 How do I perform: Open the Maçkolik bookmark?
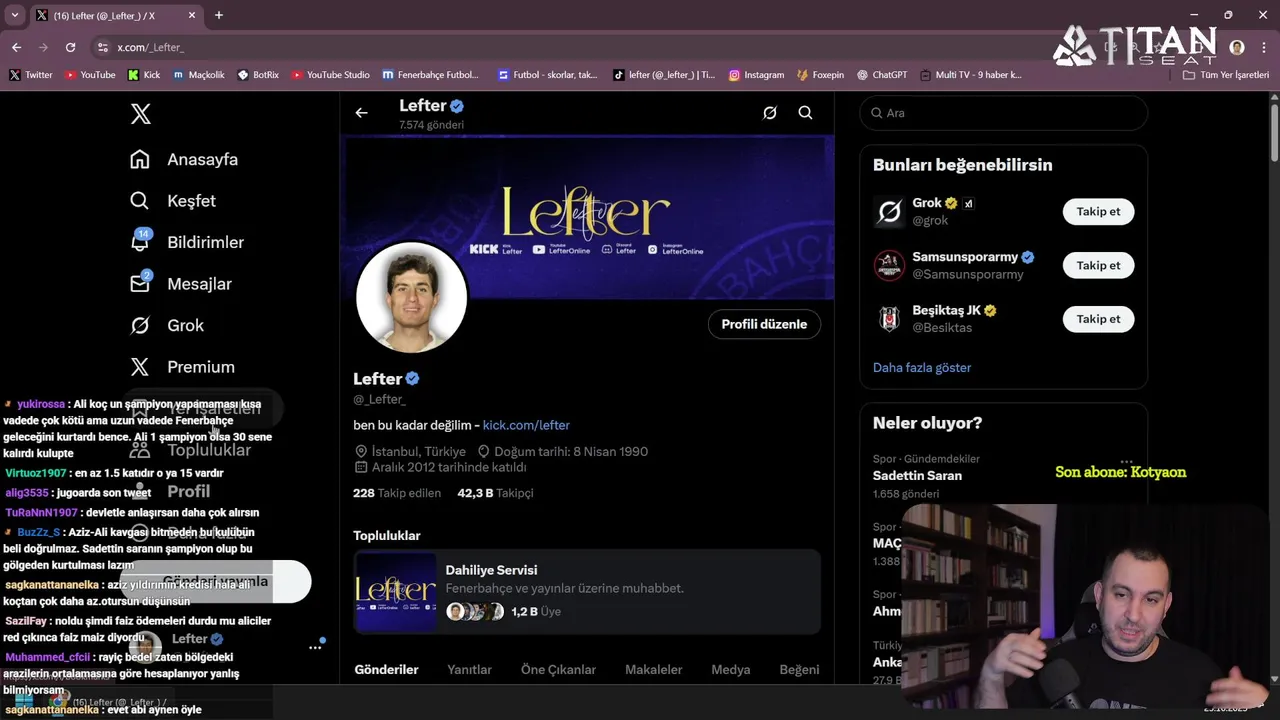click(x=199, y=75)
